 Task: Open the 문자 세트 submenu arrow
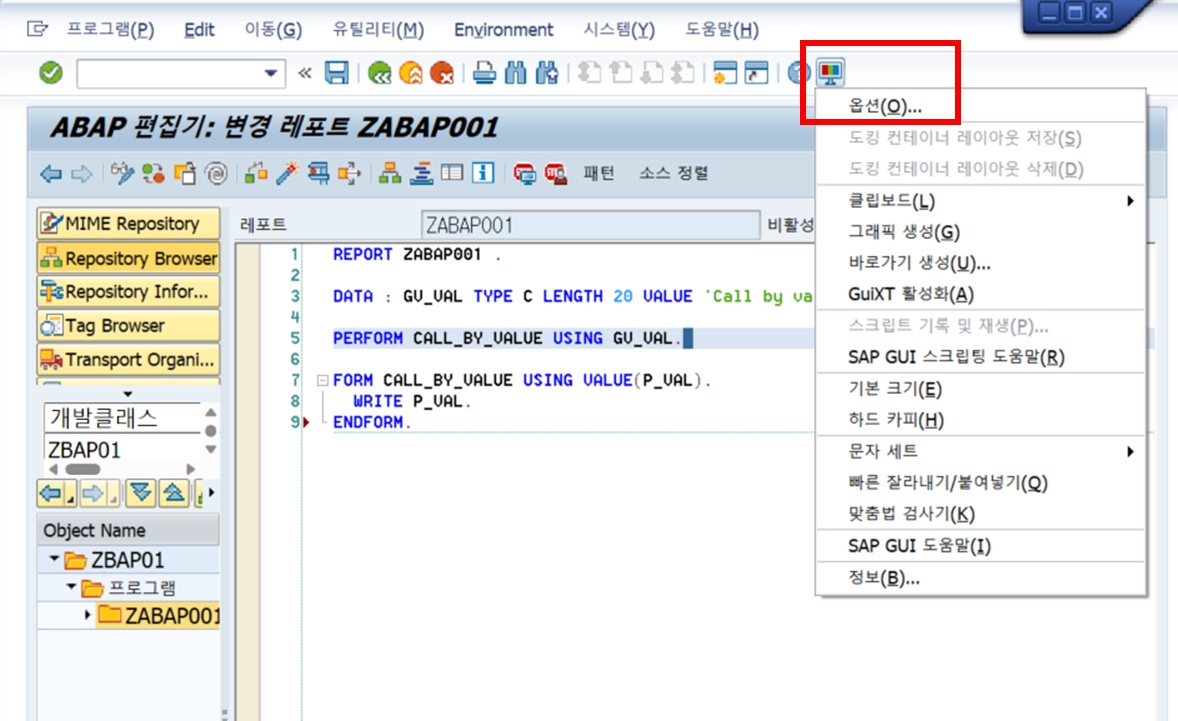point(1130,451)
